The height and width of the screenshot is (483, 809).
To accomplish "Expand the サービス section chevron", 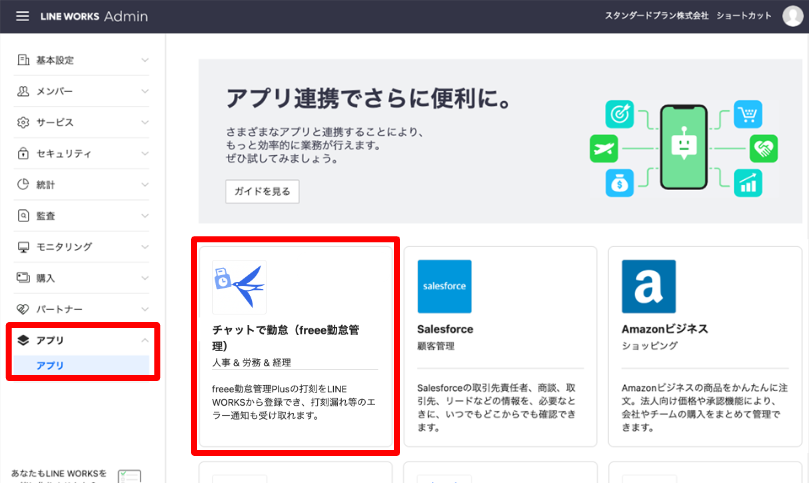I will point(145,122).
